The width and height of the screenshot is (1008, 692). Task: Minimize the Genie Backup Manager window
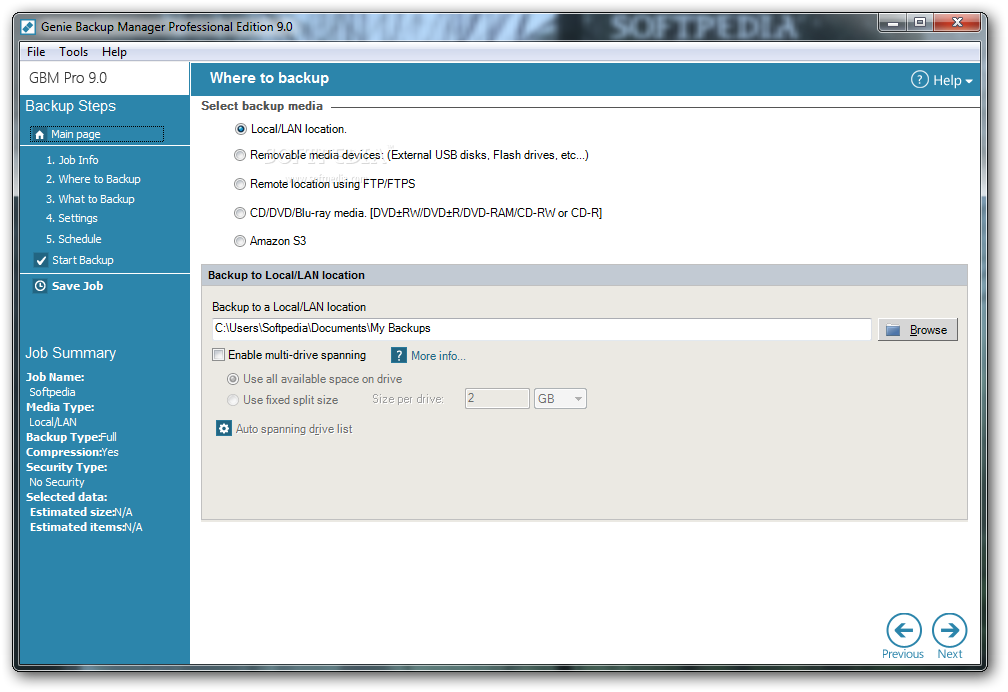point(892,23)
